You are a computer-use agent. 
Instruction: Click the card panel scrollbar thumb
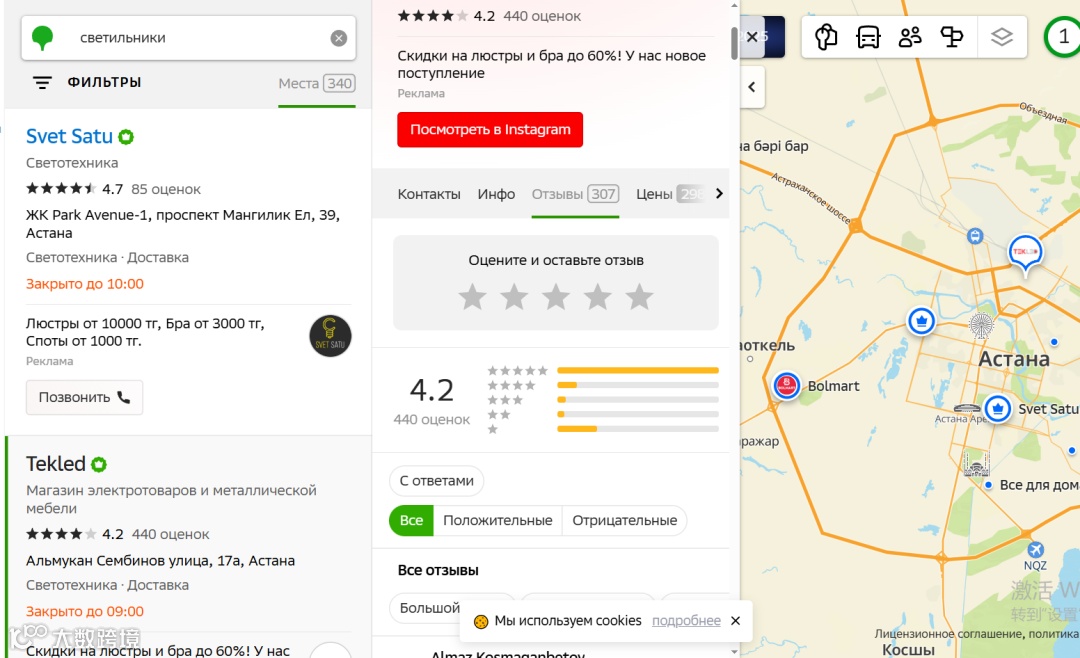[734, 43]
